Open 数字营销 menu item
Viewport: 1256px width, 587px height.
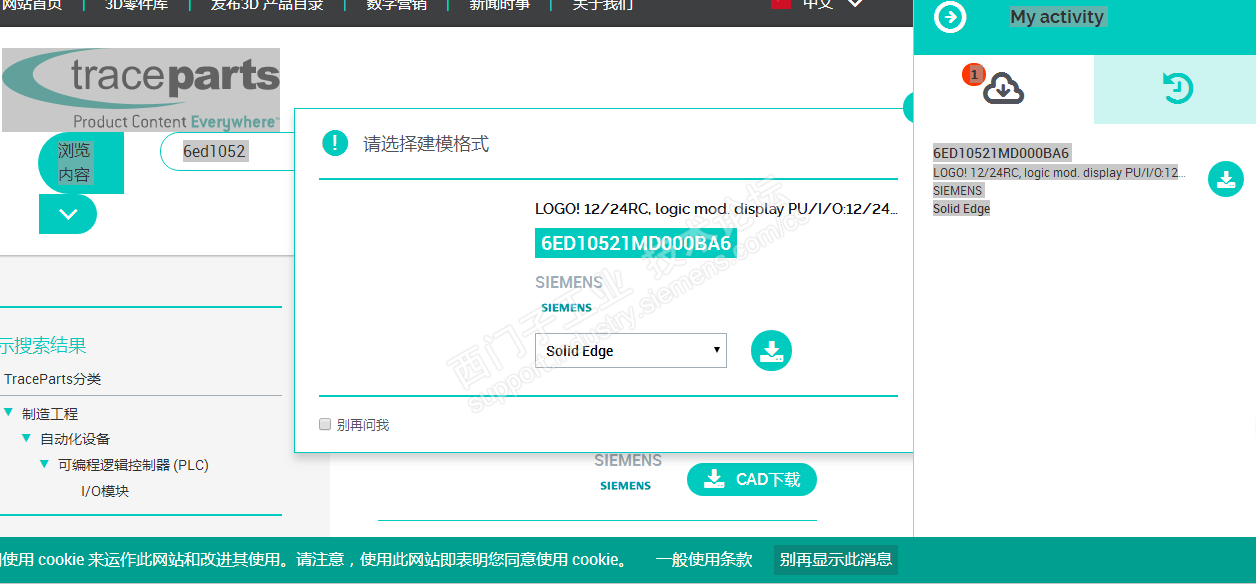coord(397,5)
